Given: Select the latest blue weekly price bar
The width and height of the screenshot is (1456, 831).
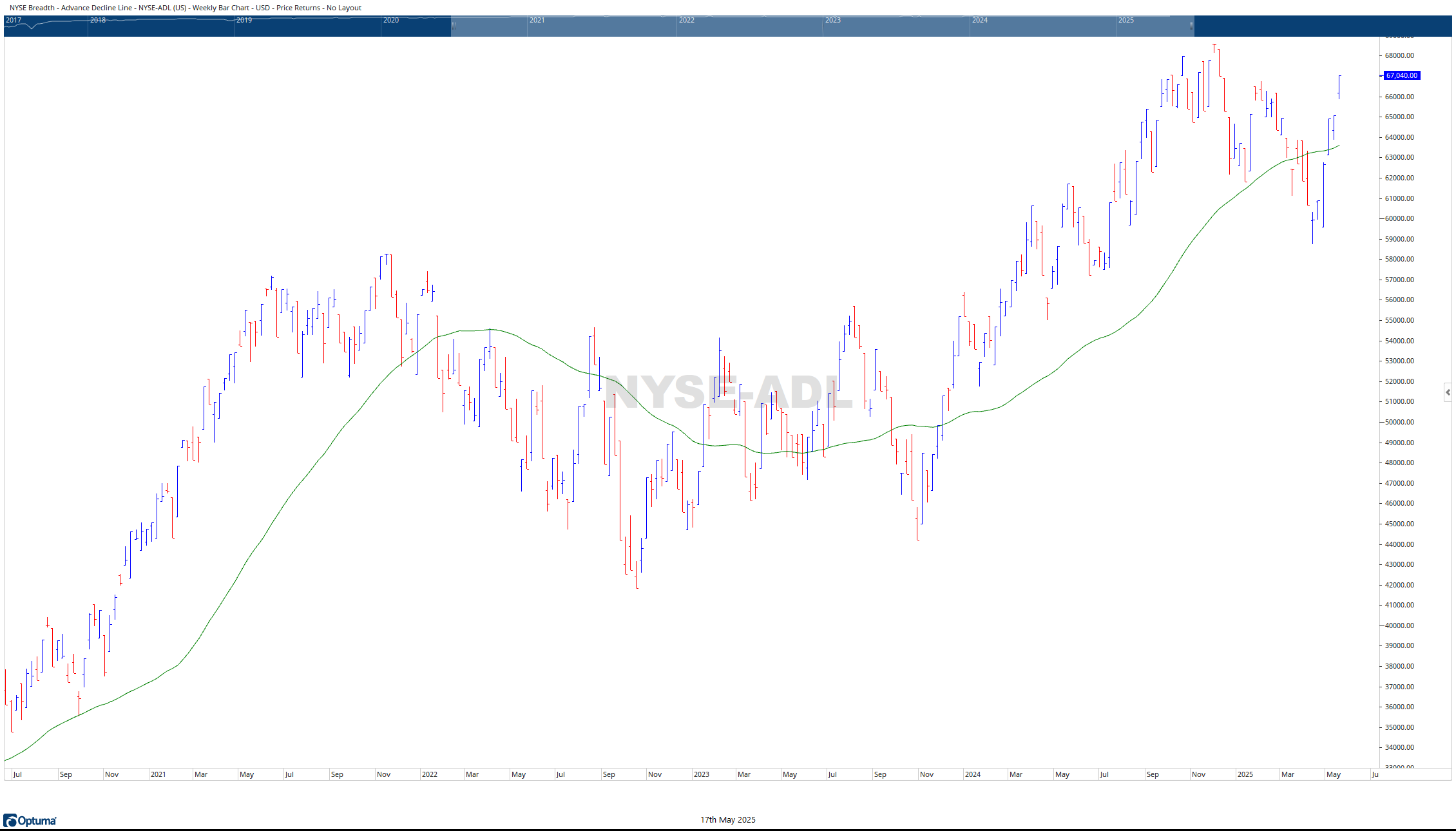Looking at the screenshot, I should click(x=1339, y=87).
